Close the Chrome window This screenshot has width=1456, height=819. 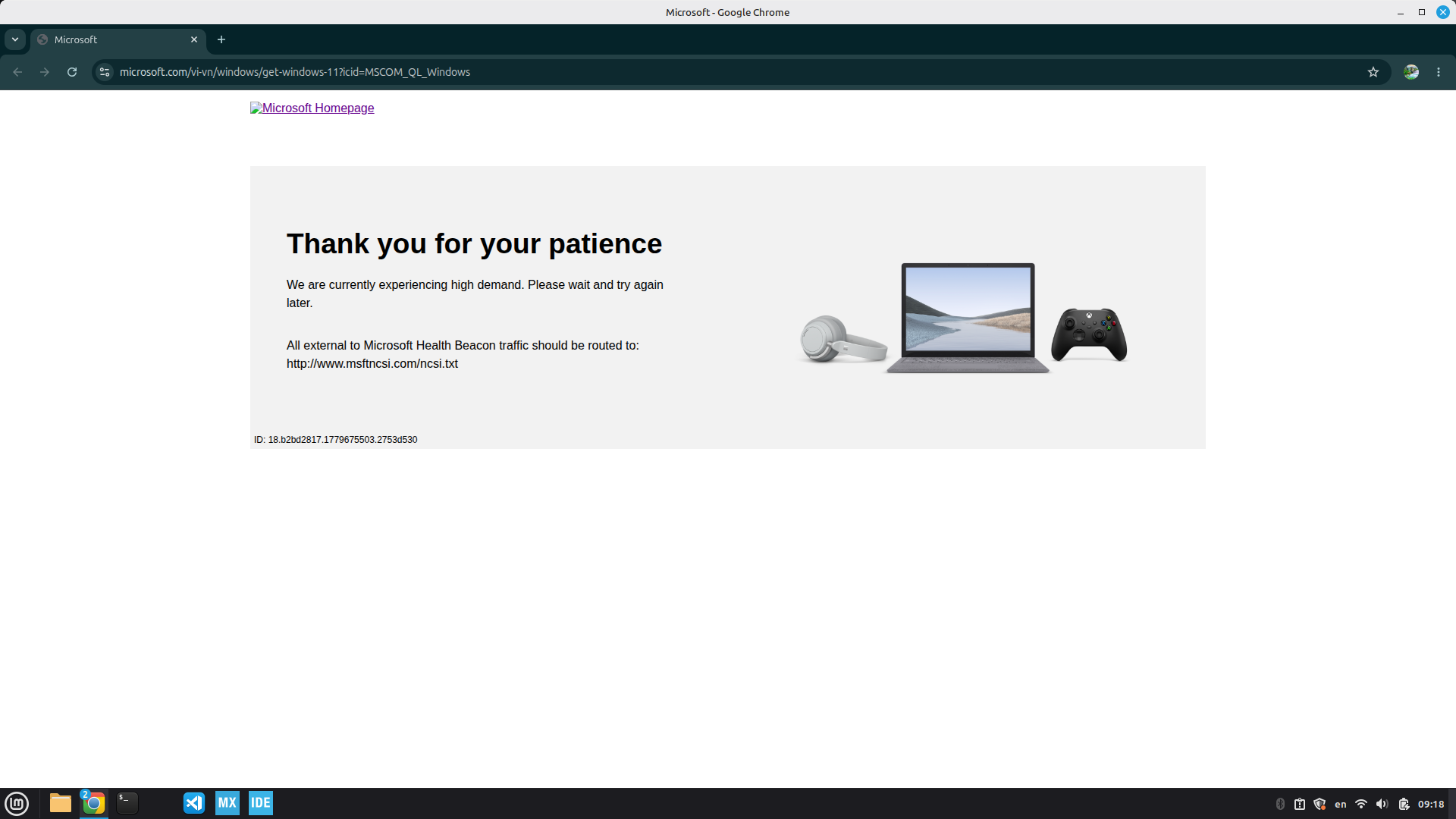click(1443, 12)
